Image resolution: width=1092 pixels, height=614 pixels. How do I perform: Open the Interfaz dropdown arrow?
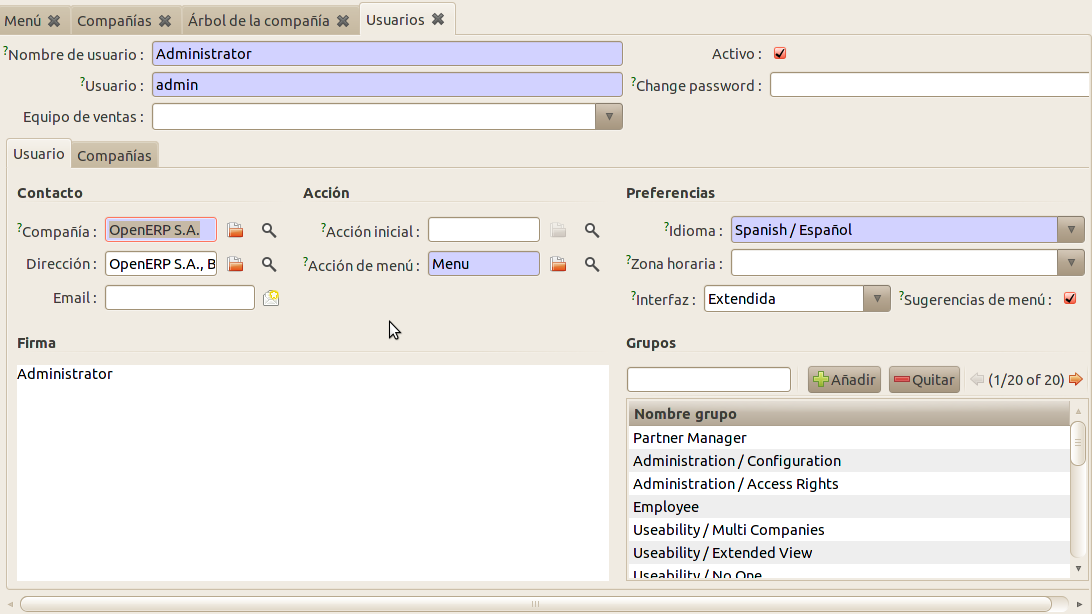point(877,299)
